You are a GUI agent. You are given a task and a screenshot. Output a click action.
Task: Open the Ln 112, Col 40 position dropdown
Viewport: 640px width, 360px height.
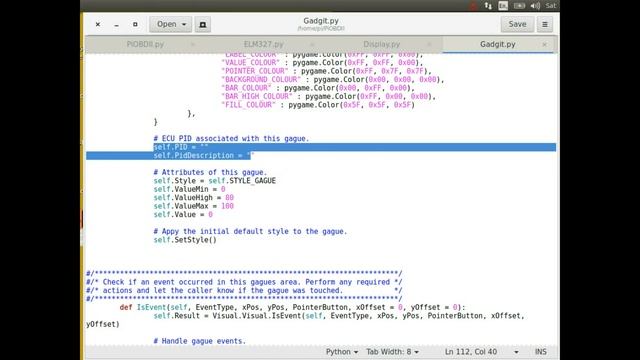point(482,352)
